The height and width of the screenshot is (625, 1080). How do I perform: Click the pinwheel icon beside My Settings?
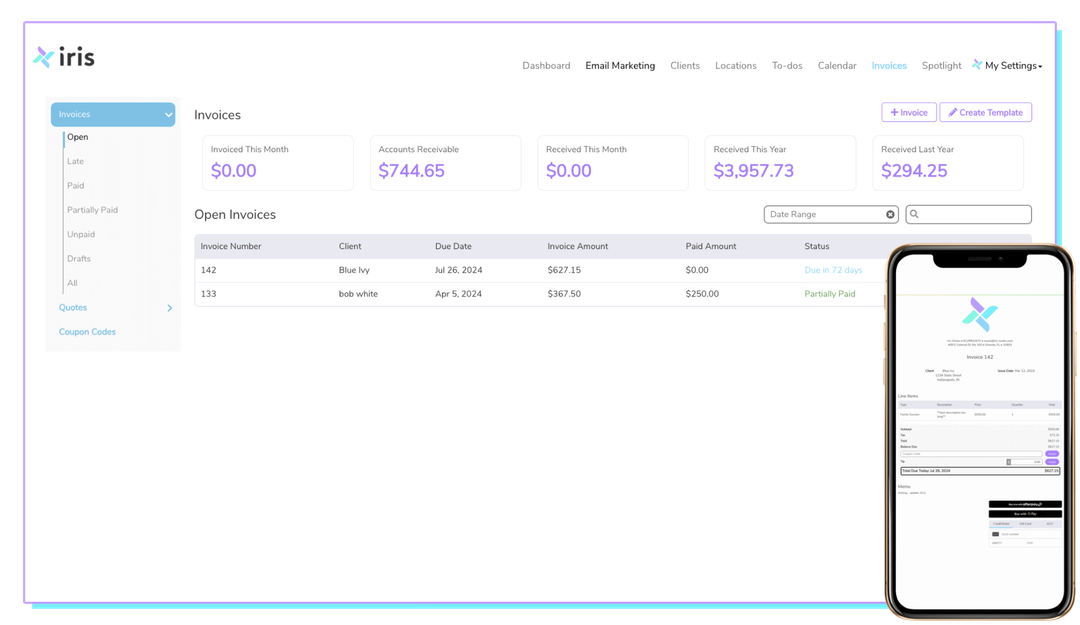(976, 65)
